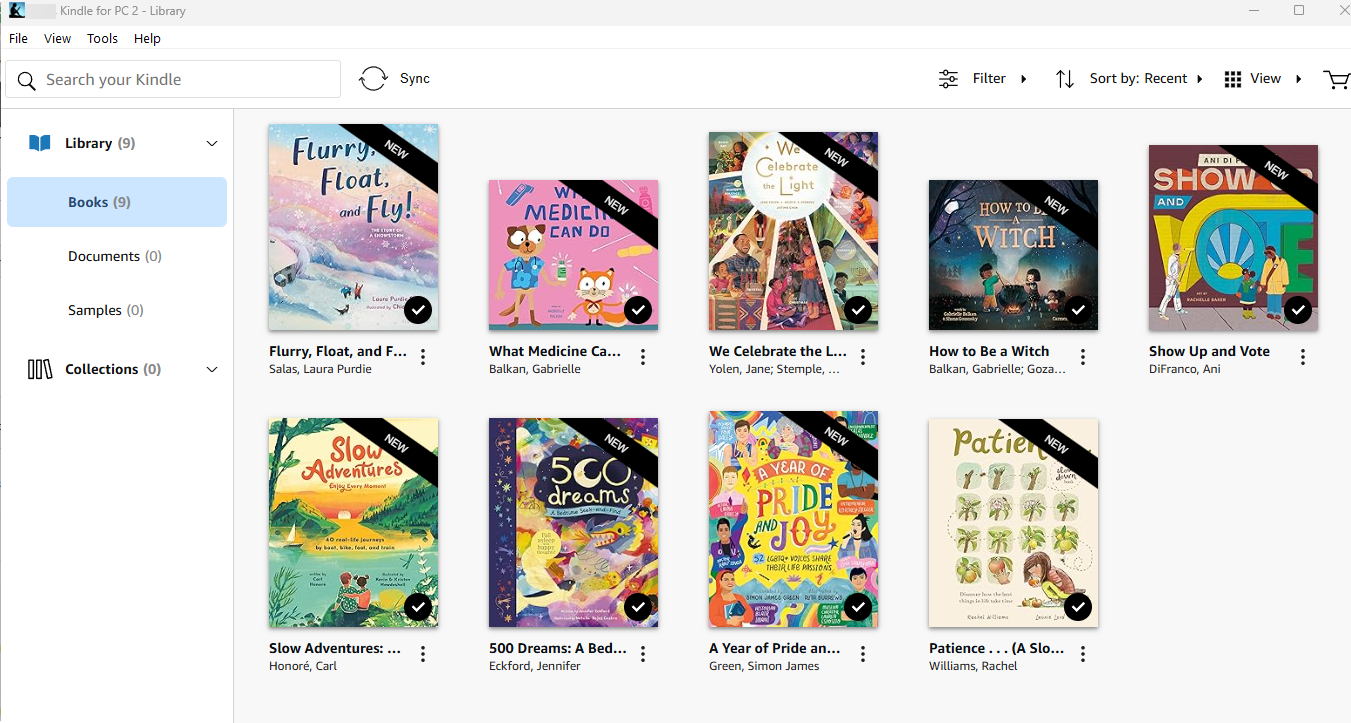1351x723 pixels.
Task: Collapse the Library section chevron
Action: [x=212, y=144]
